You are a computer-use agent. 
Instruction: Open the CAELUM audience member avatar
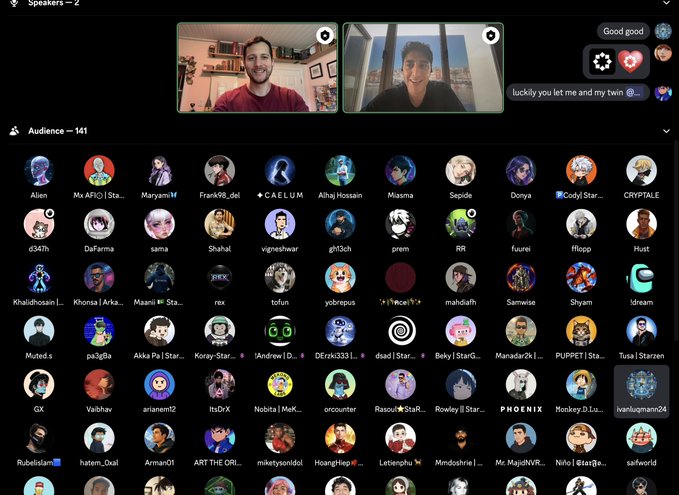point(280,171)
